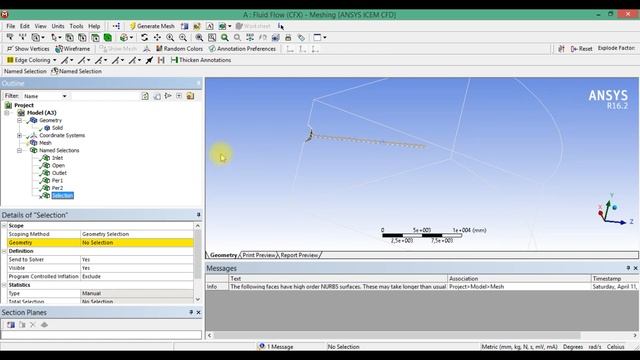This screenshot has width=640, height=360.
Task: Click the Send to Solver Yes value
Action: tap(137, 260)
